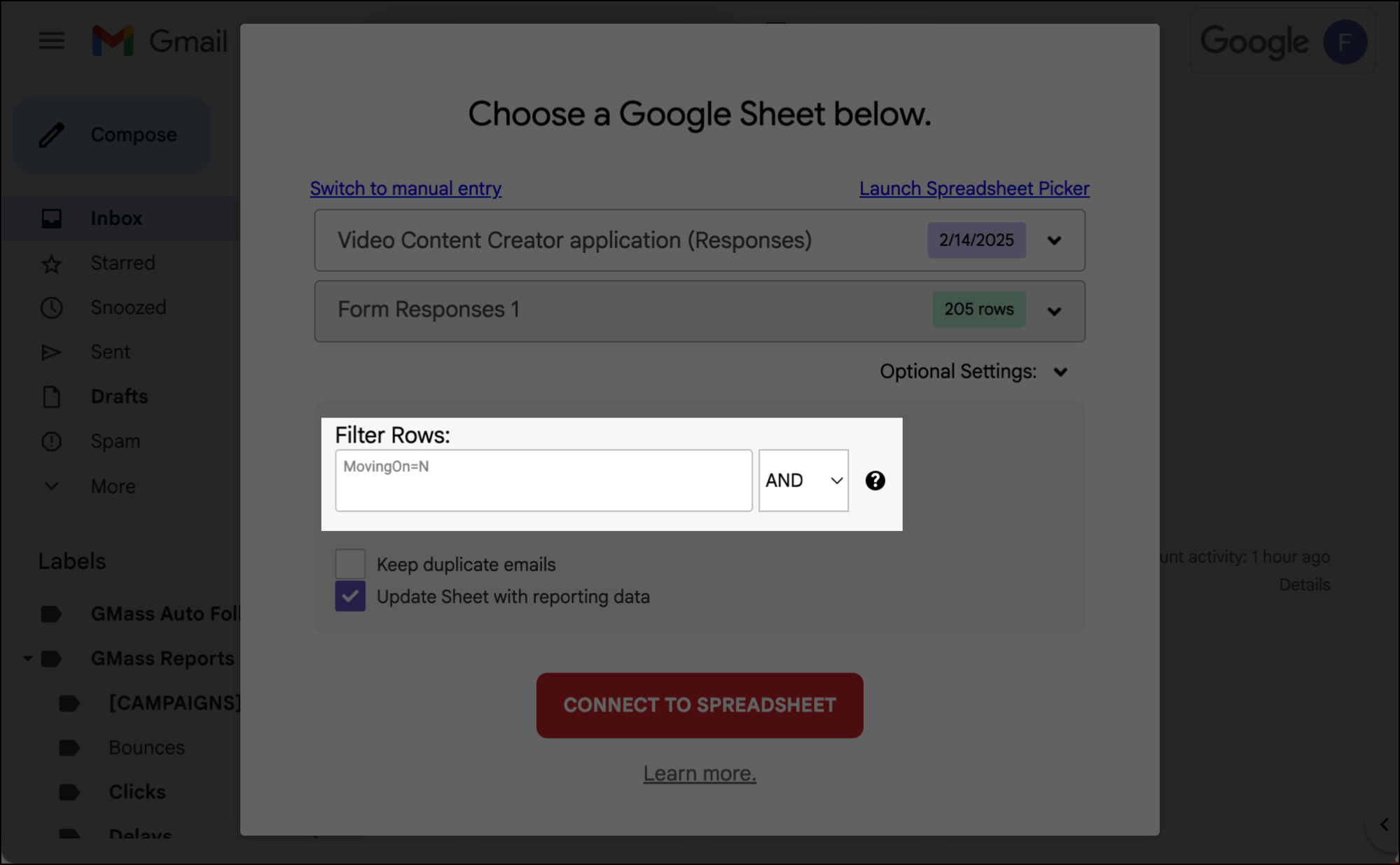Click the Compose pencil icon
The height and width of the screenshot is (865, 1400).
(x=51, y=134)
